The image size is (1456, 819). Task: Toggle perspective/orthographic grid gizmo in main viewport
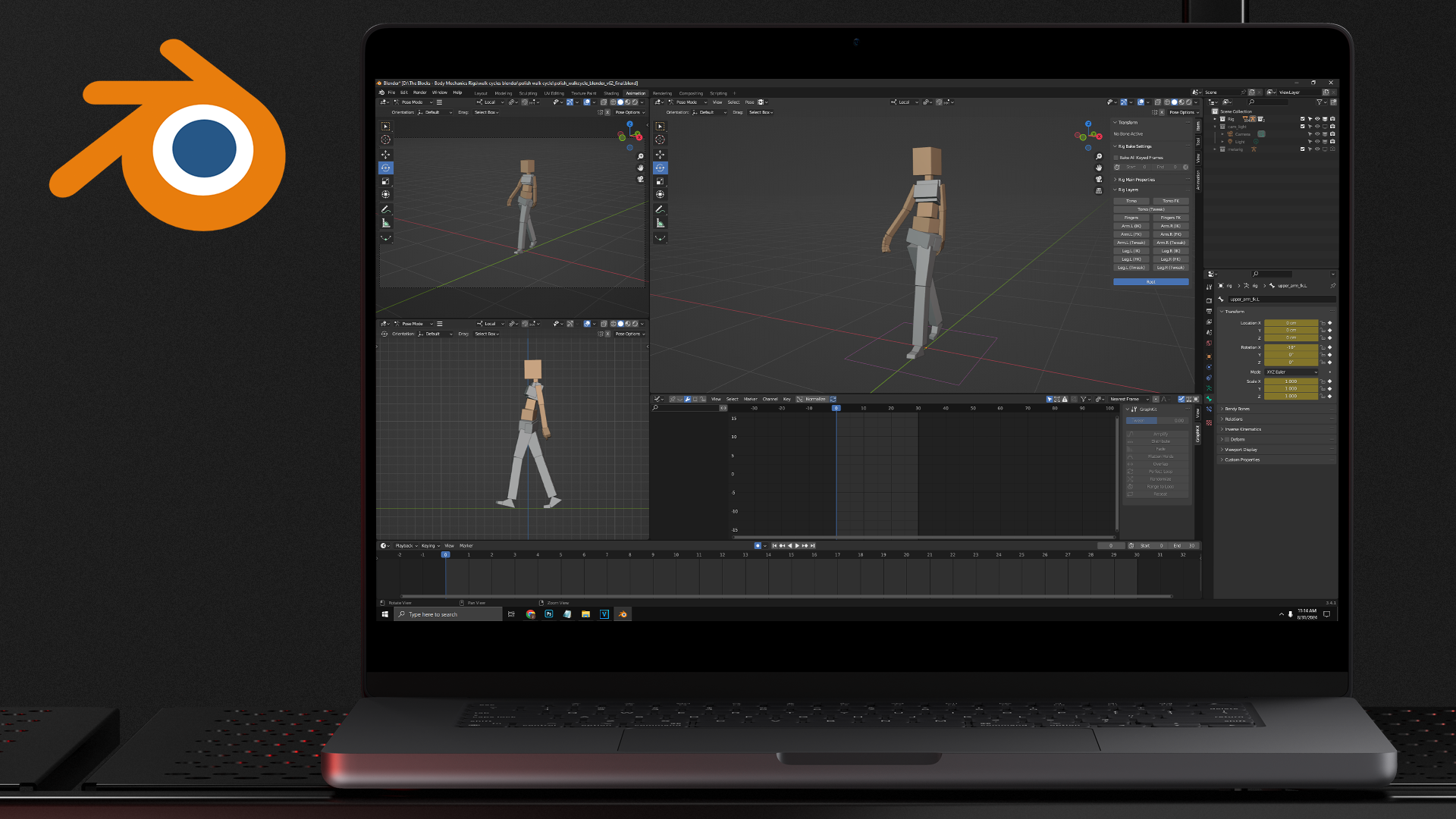coord(1099,190)
